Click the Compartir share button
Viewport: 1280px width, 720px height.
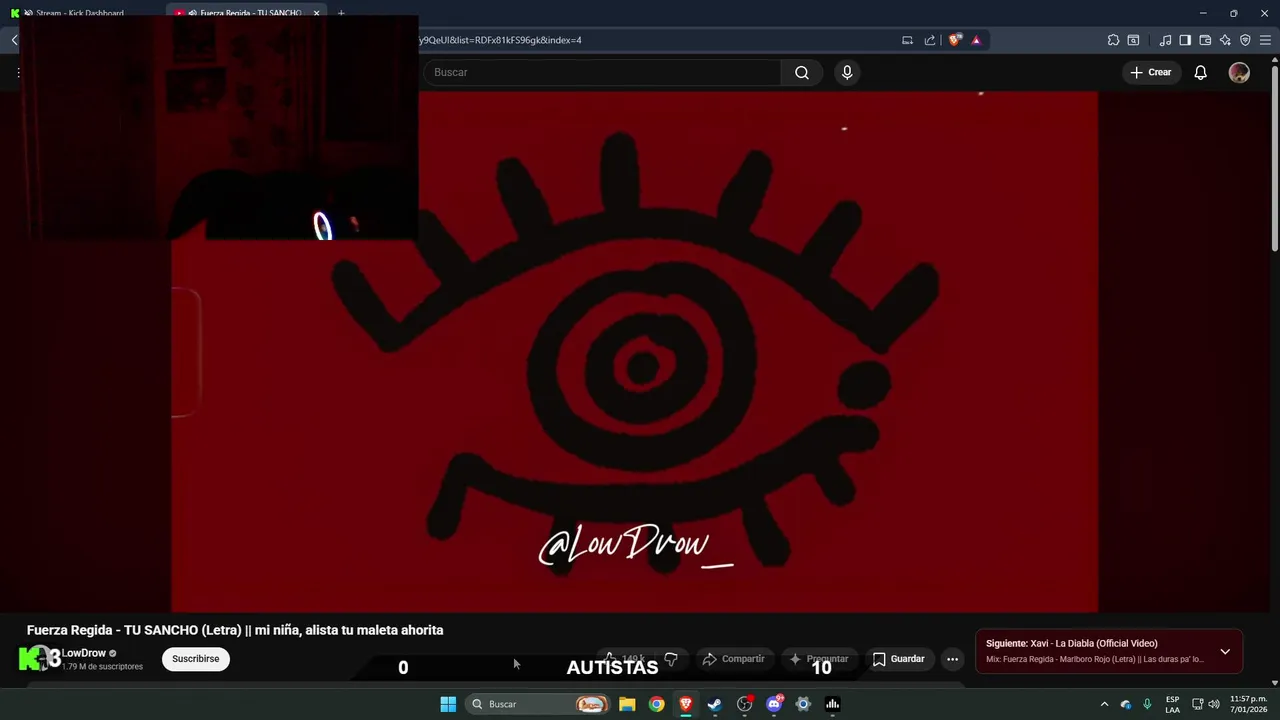click(x=734, y=659)
